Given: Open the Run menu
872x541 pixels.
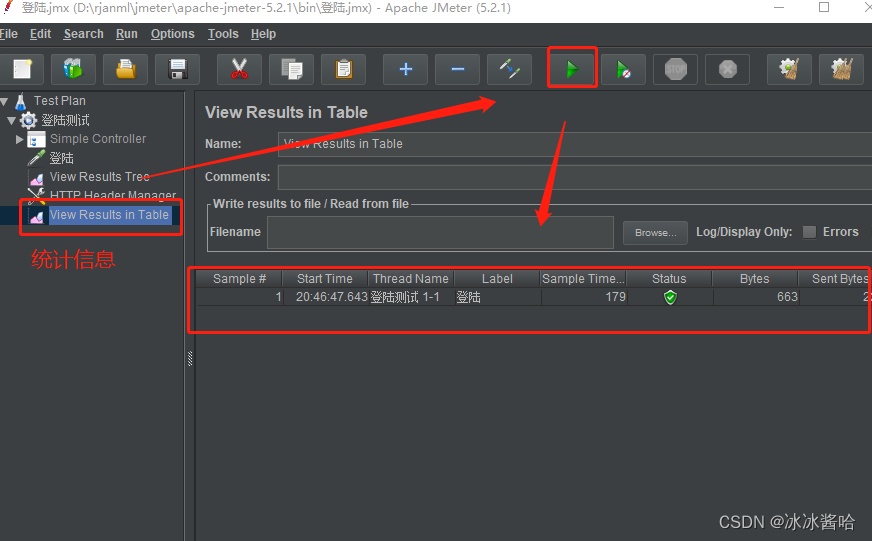Looking at the screenshot, I should [x=127, y=34].
